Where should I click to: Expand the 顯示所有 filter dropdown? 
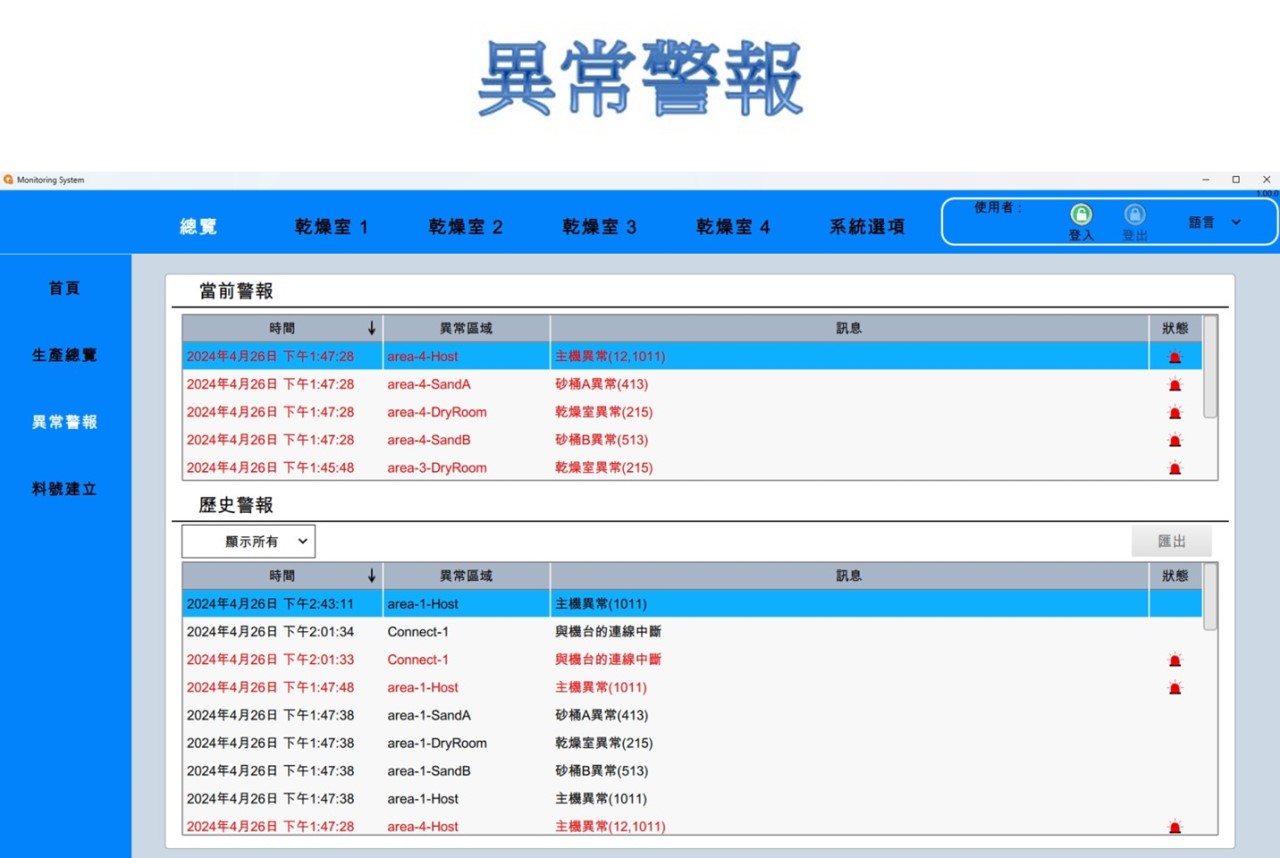(248, 541)
